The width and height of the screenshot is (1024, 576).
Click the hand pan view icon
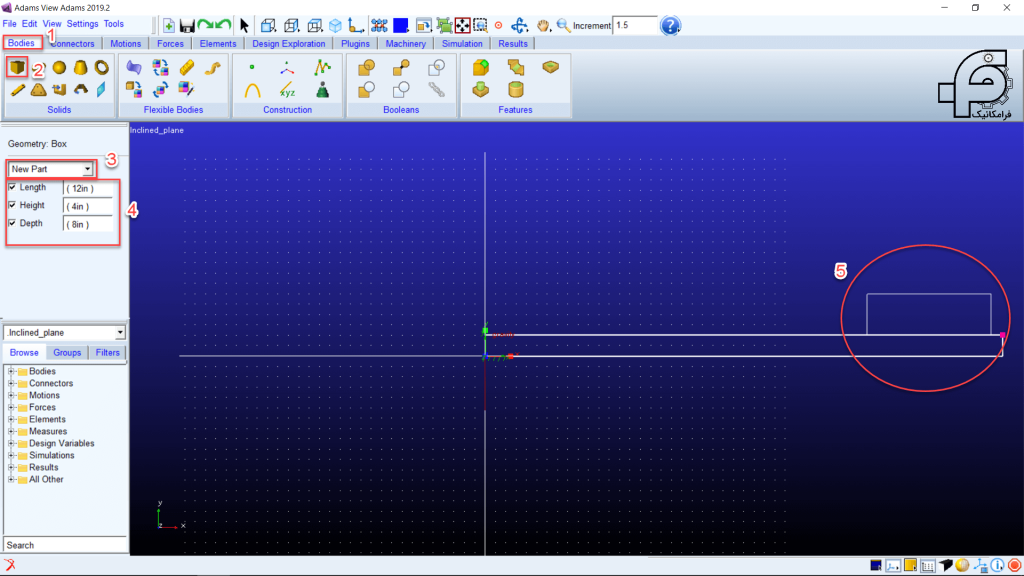pyautogui.click(x=543, y=25)
